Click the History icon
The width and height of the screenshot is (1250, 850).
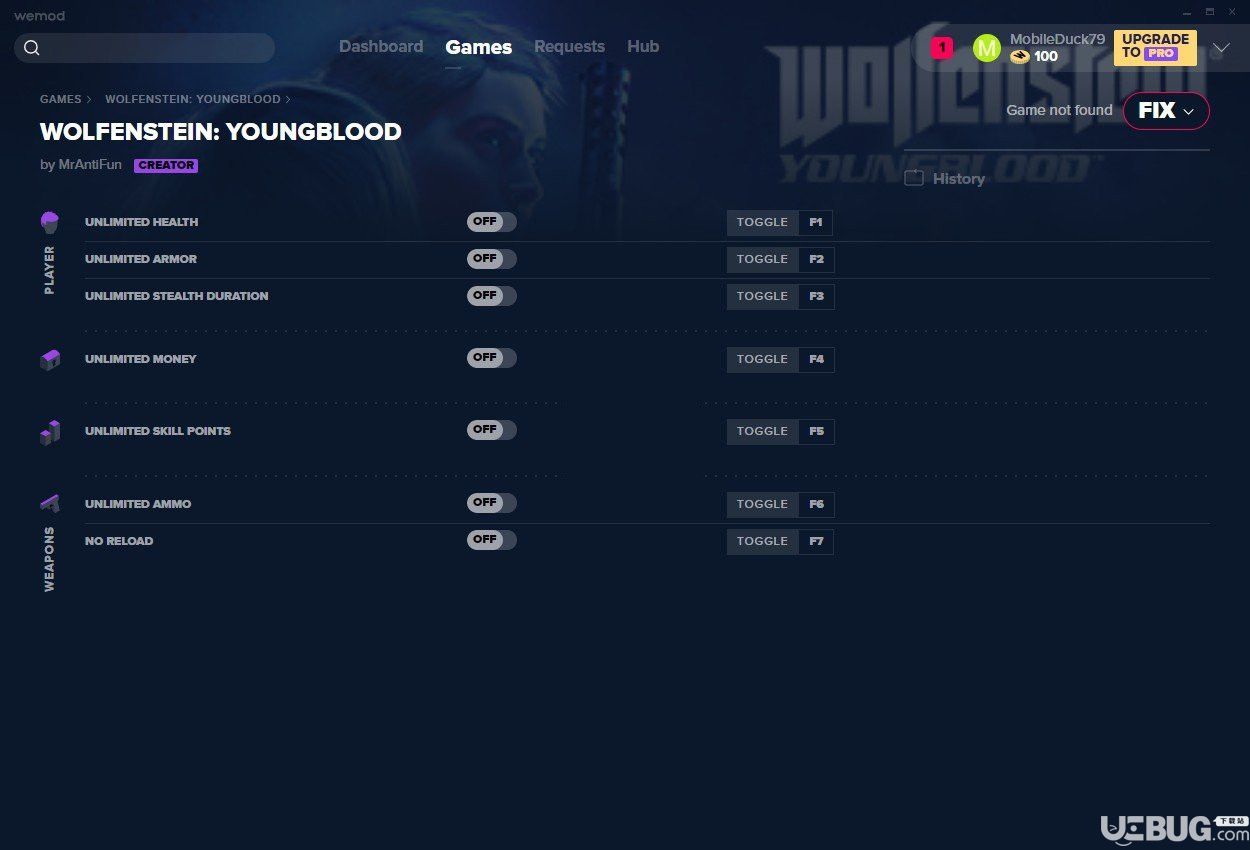pyautogui.click(x=914, y=178)
